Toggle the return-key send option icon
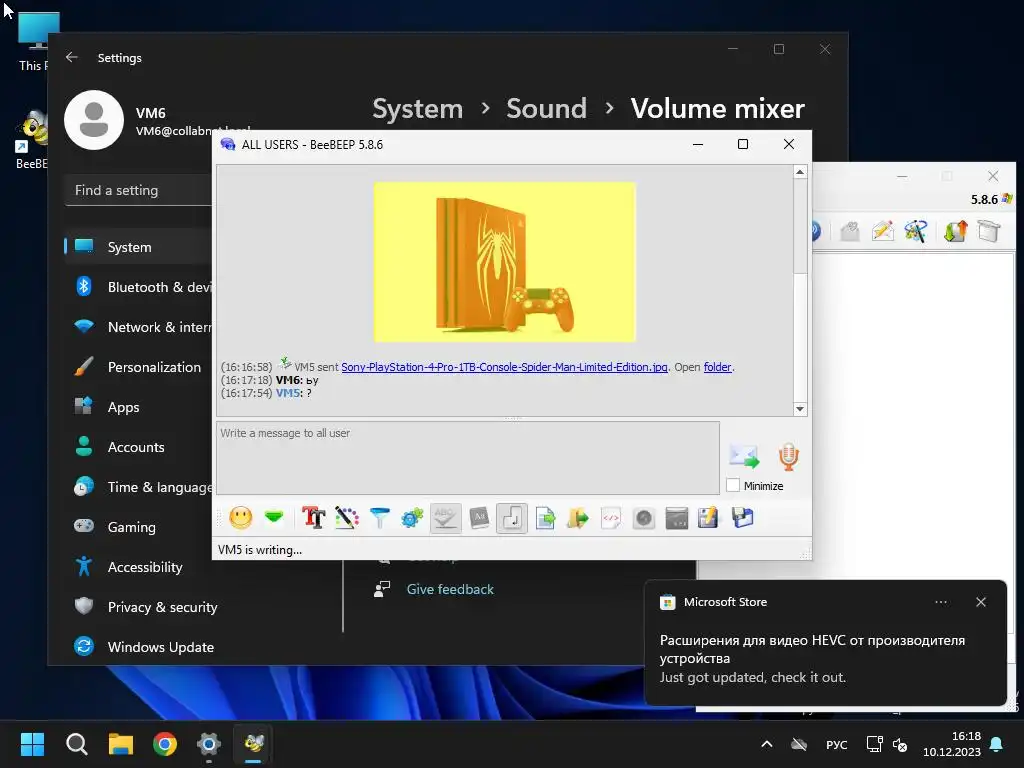The image size is (1024, 768). click(511, 518)
